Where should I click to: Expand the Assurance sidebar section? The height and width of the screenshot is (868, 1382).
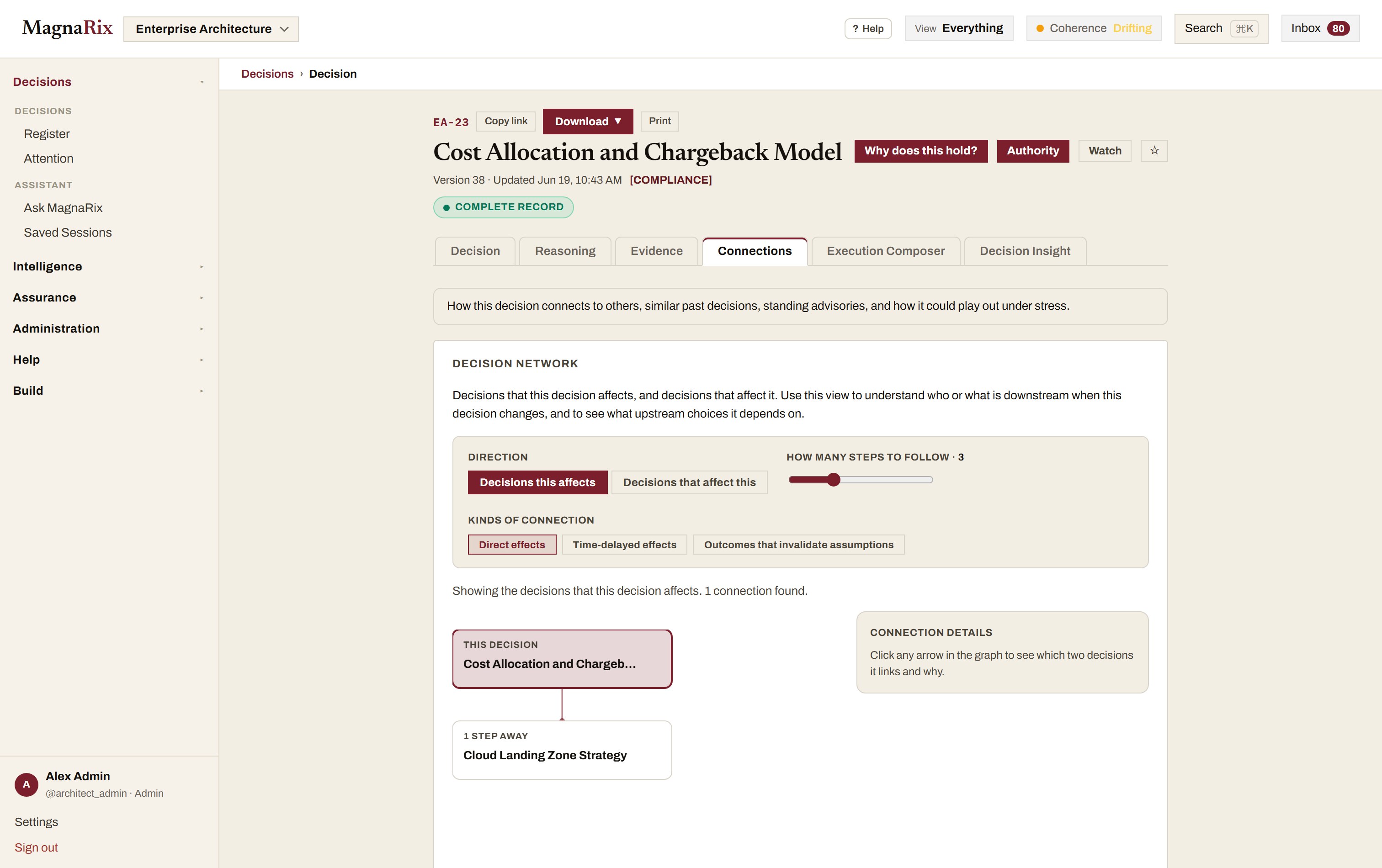[x=109, y=297]
